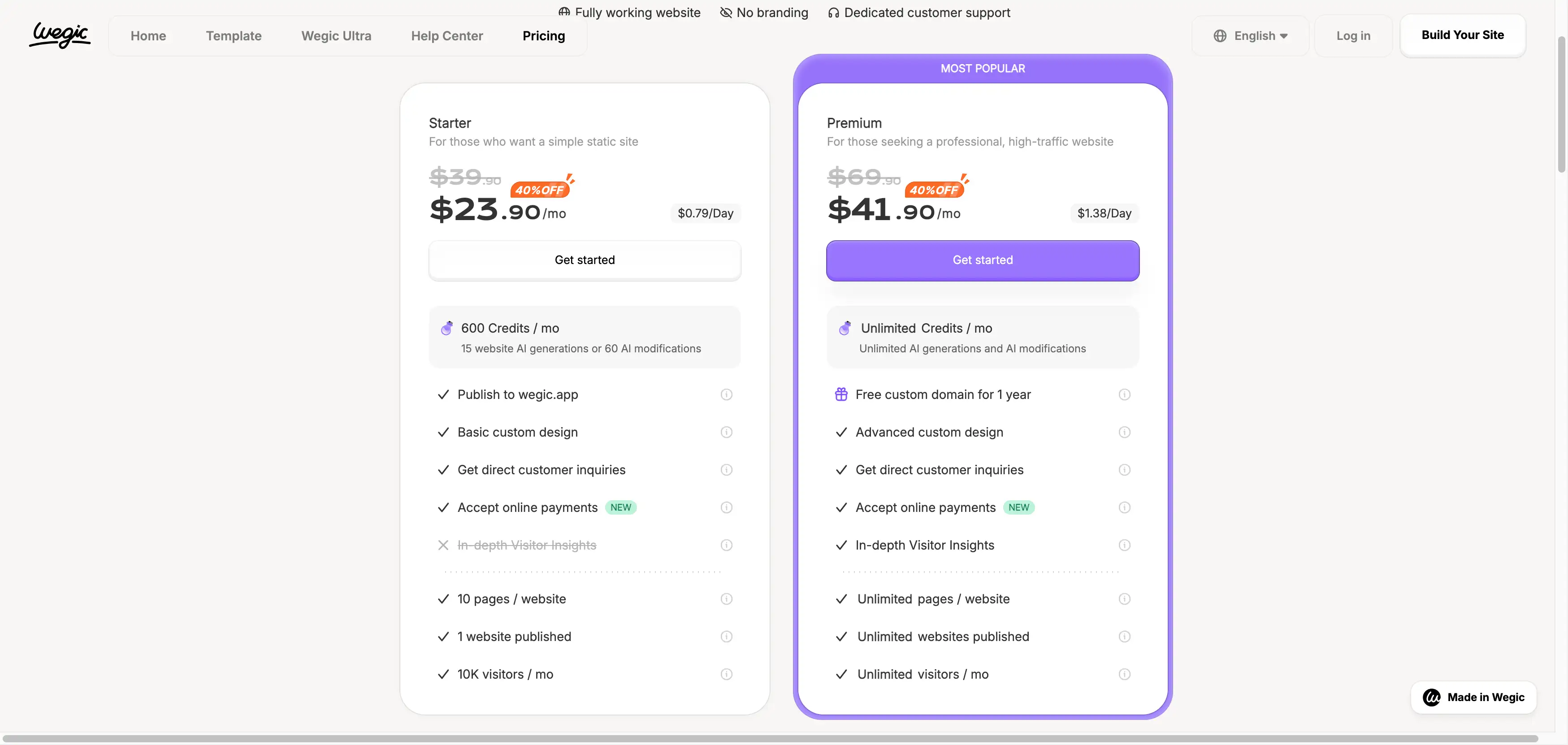Click the horizontal scrollbar at page bottom
Image resolution: width=1568 pixels, height=745 pixels.
click(x=784, y=740)
